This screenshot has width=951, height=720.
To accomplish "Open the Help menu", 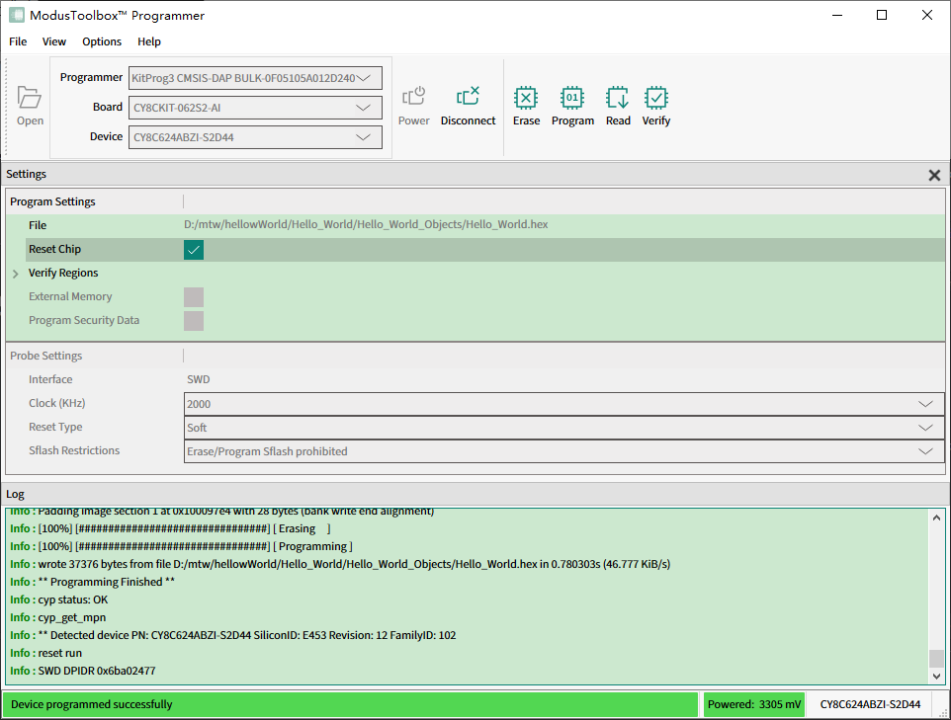I will [149, 41].
